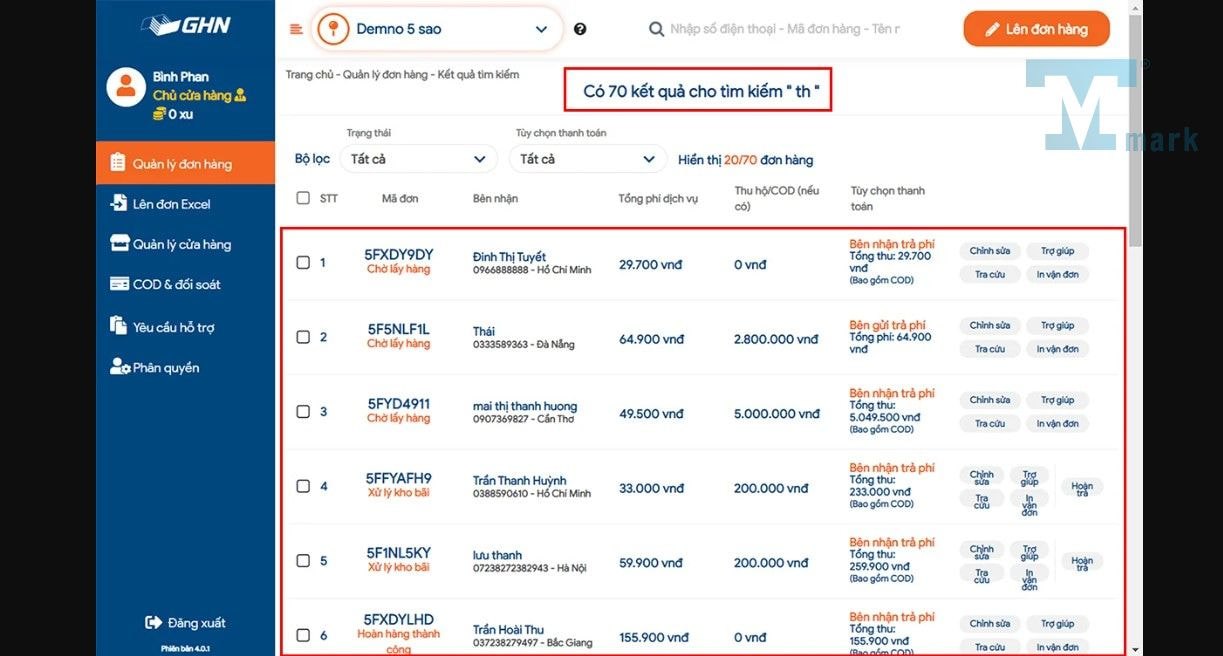This screenshot has width=1223, height=656.
Task: Click the Đăng xuất logout icon
Action: [x=153, y=623]
